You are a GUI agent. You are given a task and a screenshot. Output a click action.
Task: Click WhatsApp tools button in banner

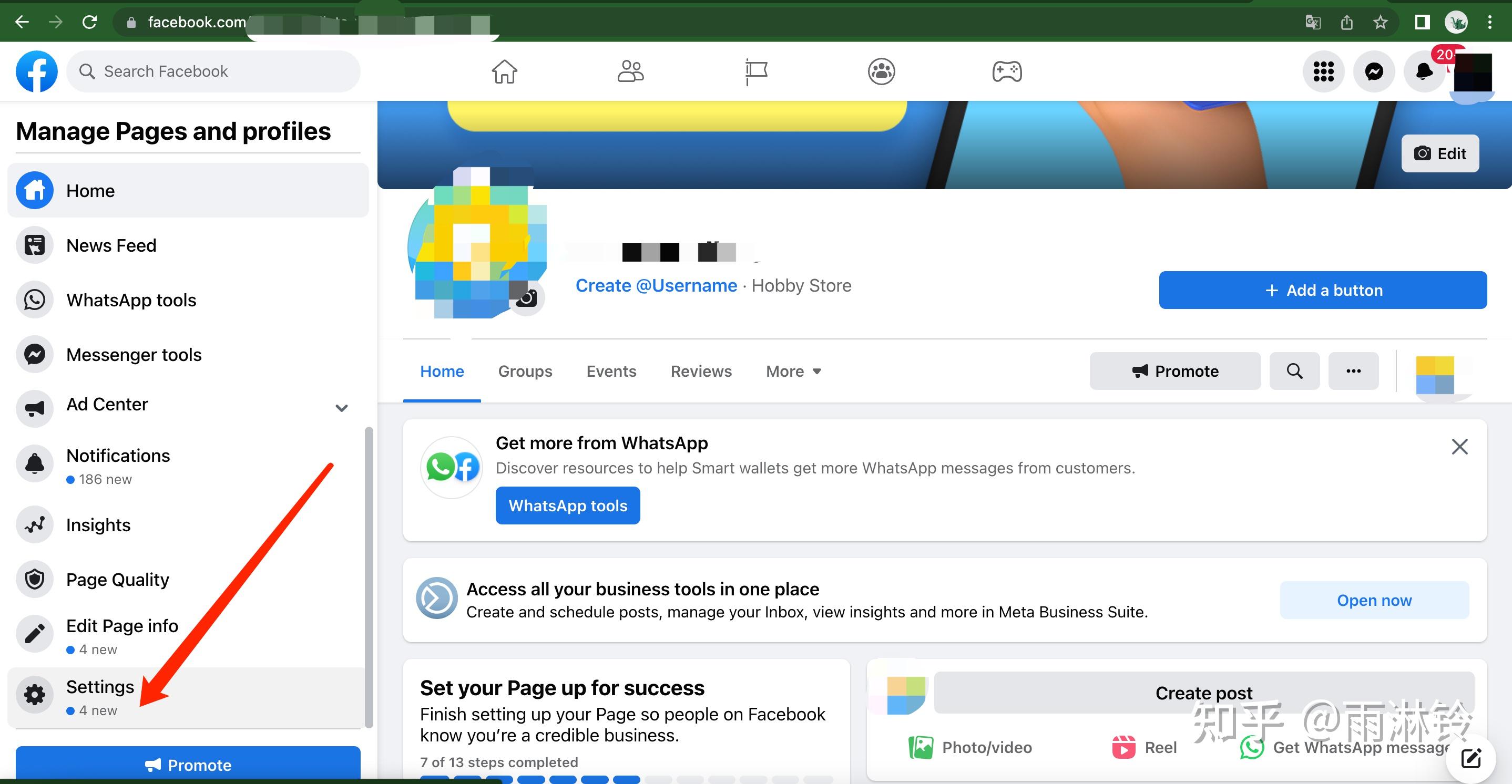coord(567,505)
